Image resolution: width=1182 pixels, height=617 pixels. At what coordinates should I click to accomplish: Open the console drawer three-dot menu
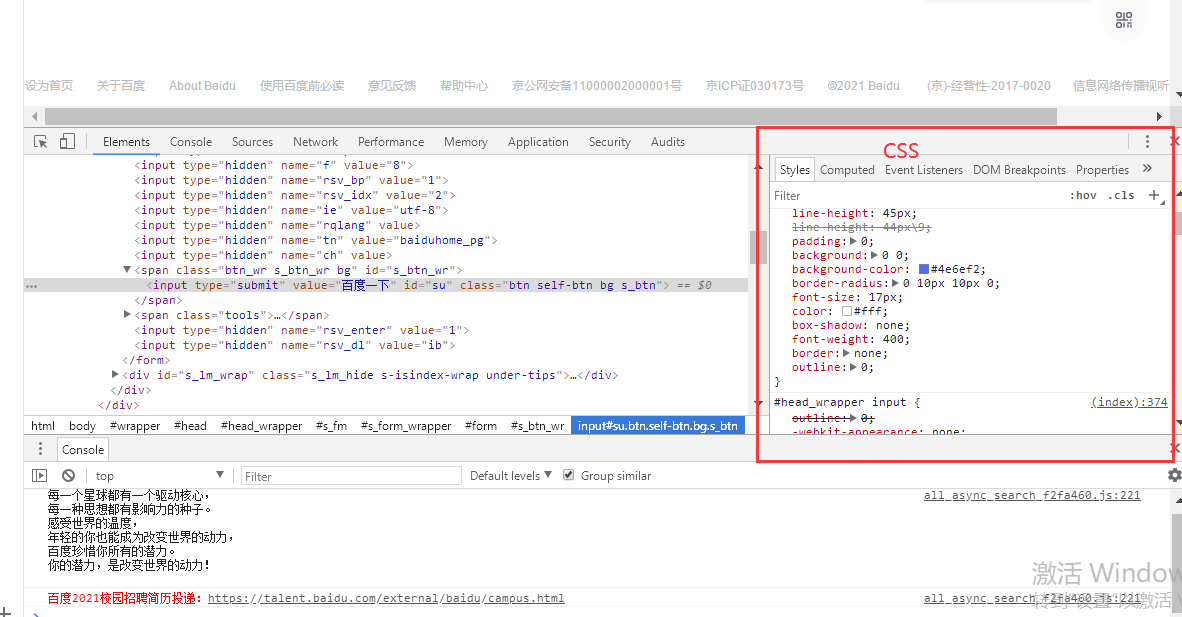[x=40, y=449]
